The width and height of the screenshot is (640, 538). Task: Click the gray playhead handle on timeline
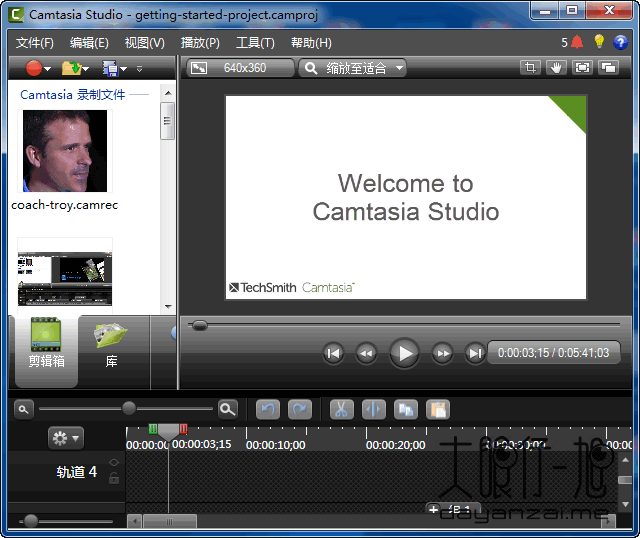click(168, 431)
